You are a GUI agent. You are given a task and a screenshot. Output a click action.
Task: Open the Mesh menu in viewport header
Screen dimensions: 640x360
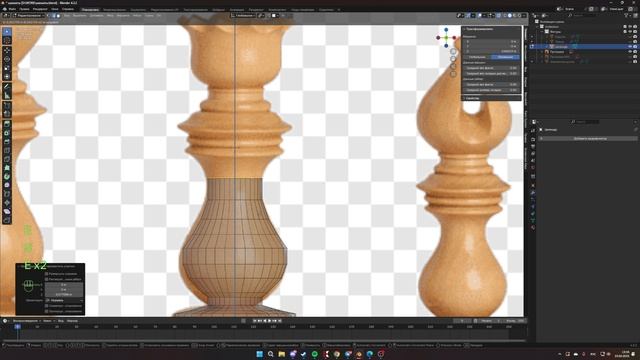coord(110,15)
